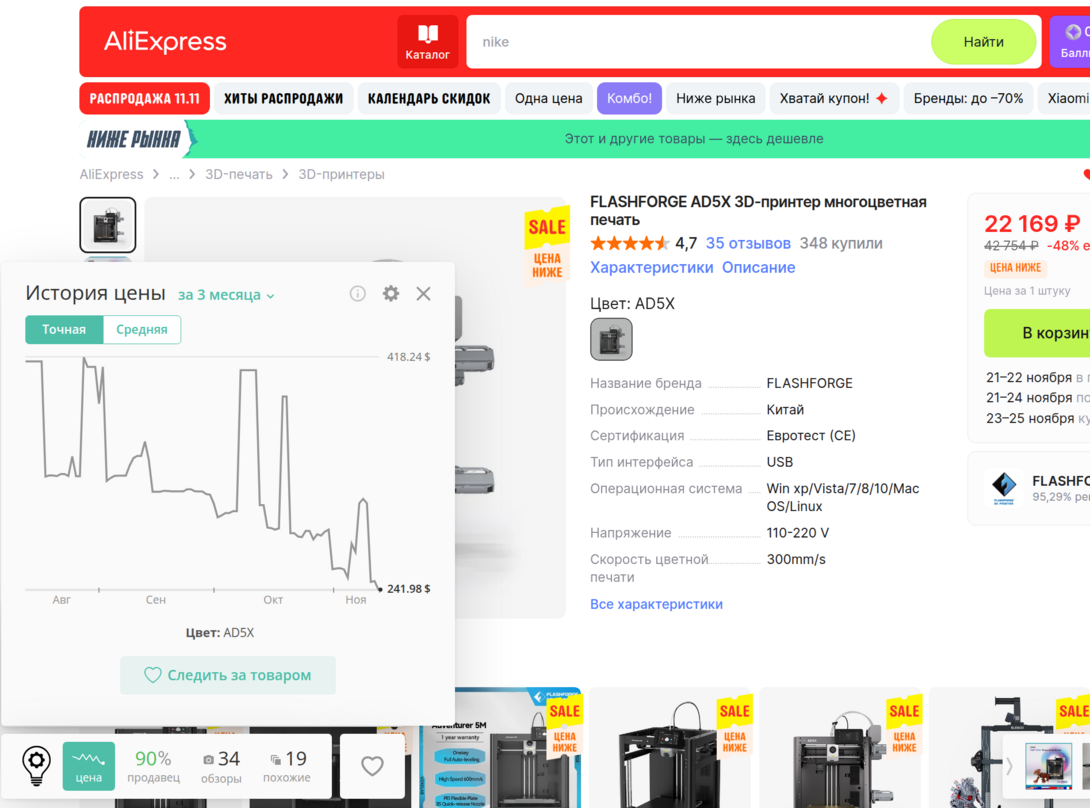Open the Каталог catalog button
This screenshot has width=1090, height=808.
pos(428,42)
